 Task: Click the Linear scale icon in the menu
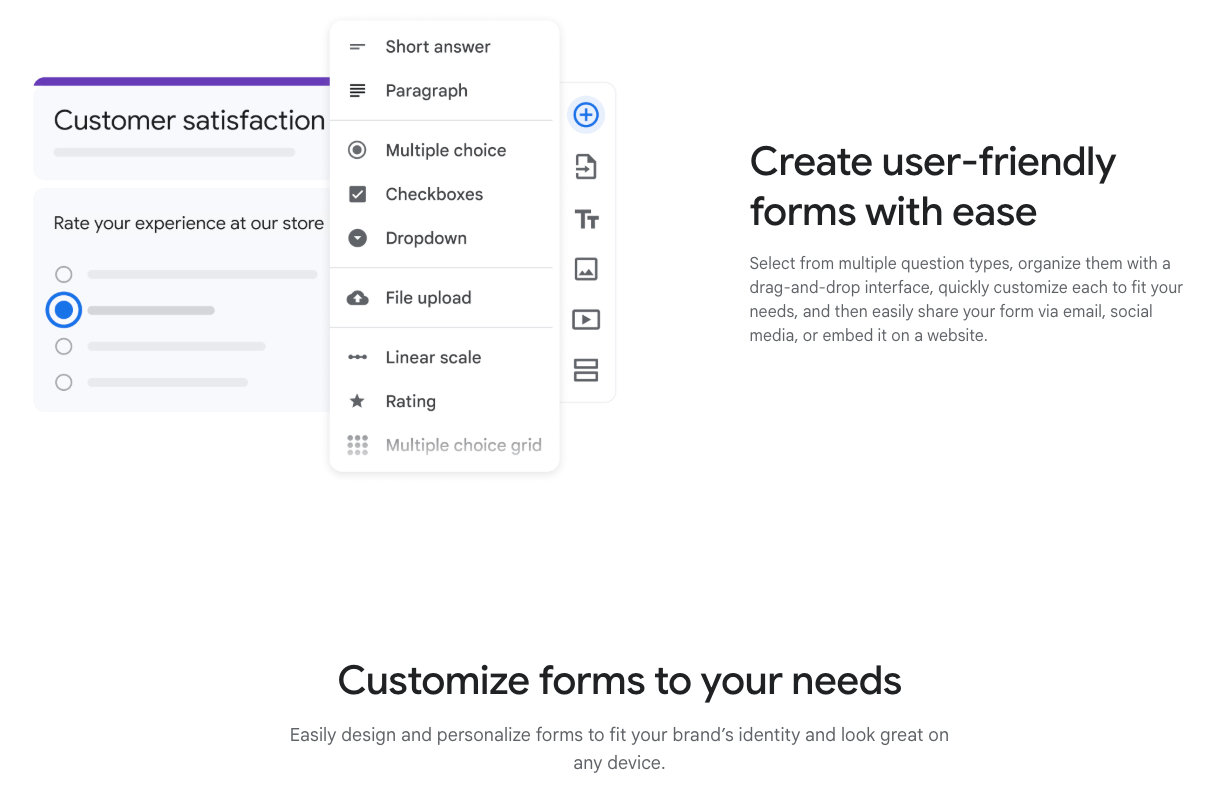point(357,357)
